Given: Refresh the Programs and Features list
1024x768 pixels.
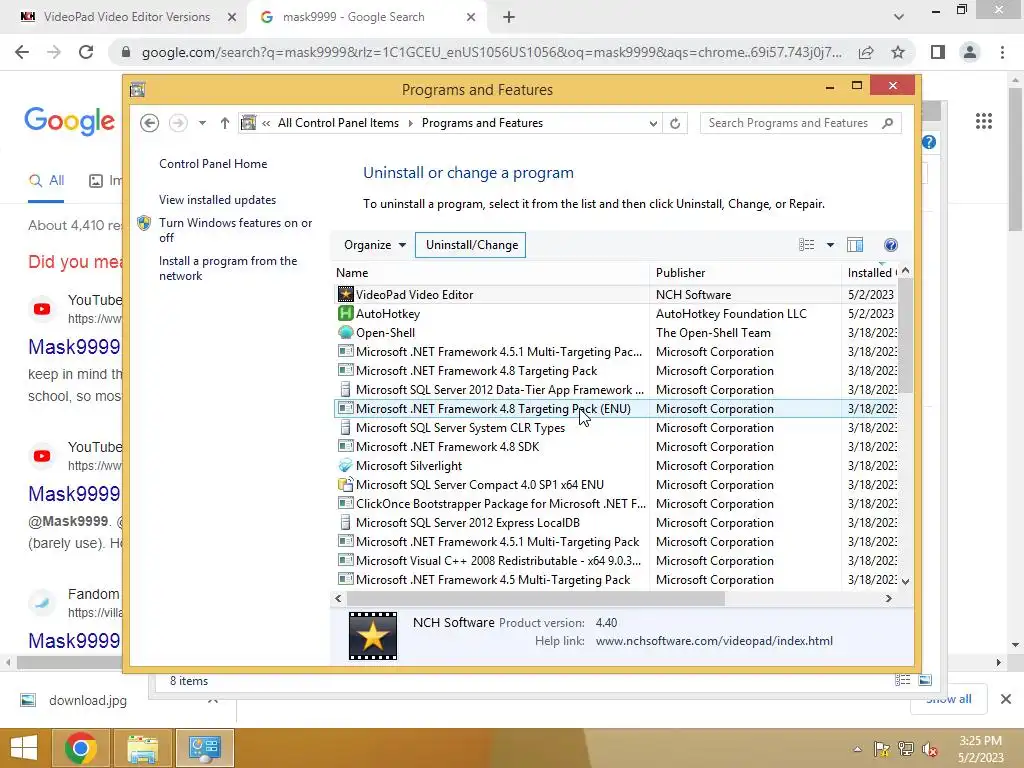Looking at the screenshot, I should click(x=675, y=123).
